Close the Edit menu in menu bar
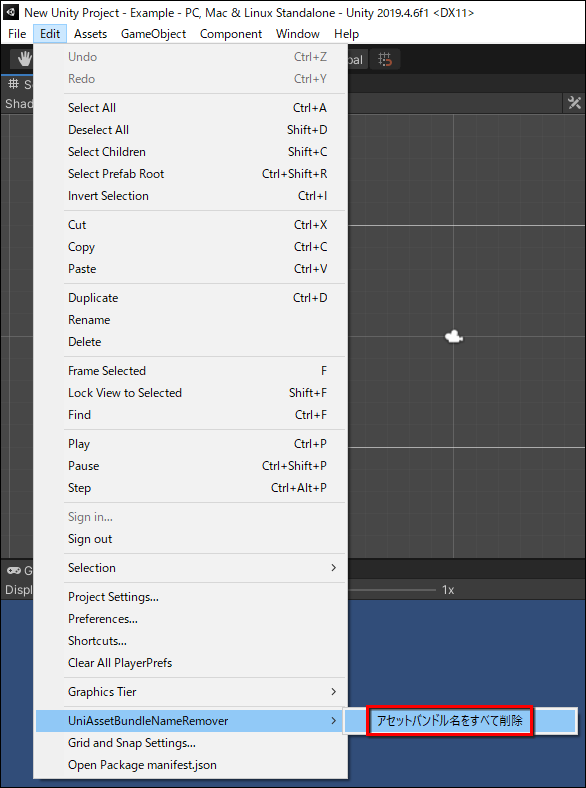This screenshot has height=788, width=586. click(50, 34)
